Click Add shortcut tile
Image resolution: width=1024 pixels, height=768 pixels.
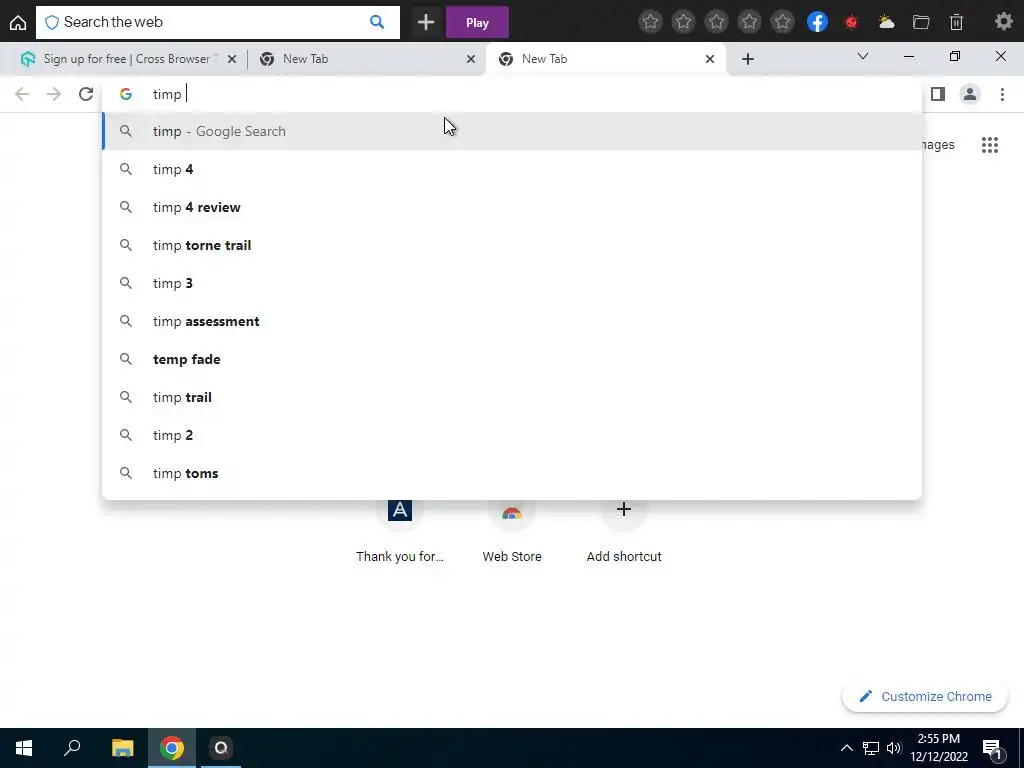(x=624, y=532)
